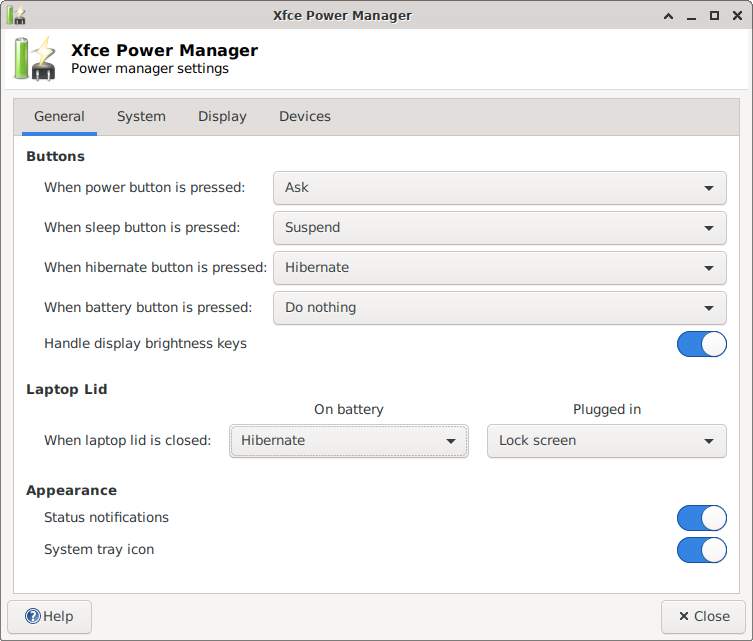
Task: Click the 'When power button is pressed:' label
Action: 145,188
